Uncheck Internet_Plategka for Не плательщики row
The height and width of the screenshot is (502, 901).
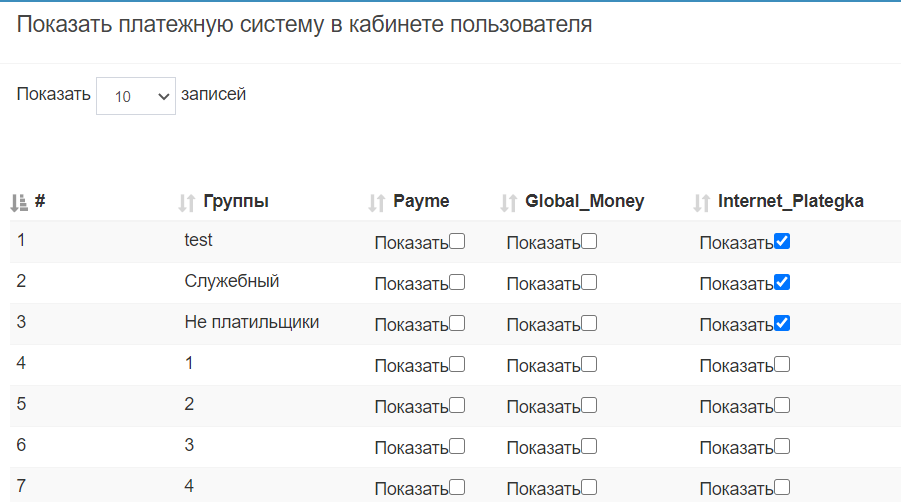pos(782,323)
